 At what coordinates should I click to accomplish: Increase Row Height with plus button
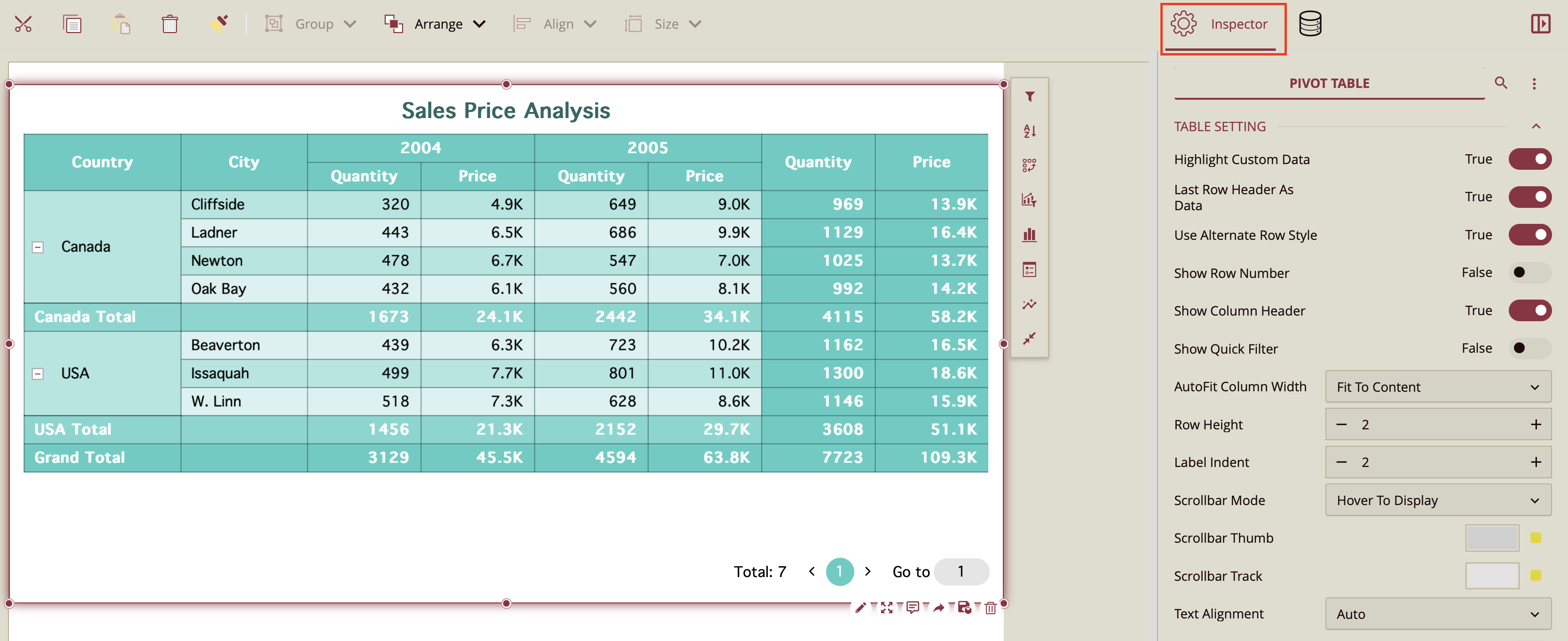(x=1536, y=424)
